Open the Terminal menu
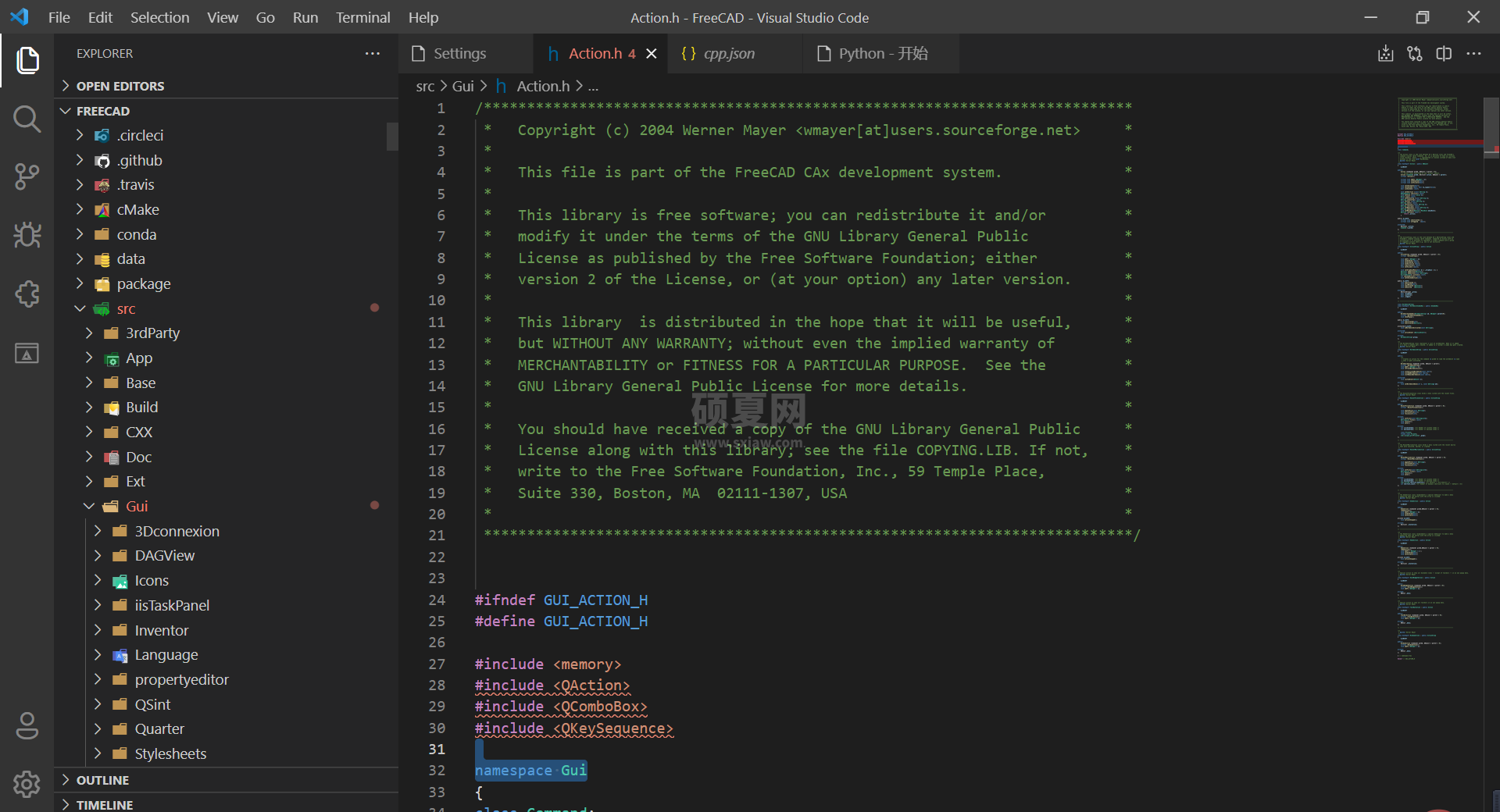The width and height of the screenshot is (1500, 812). [x=362, y=17]
